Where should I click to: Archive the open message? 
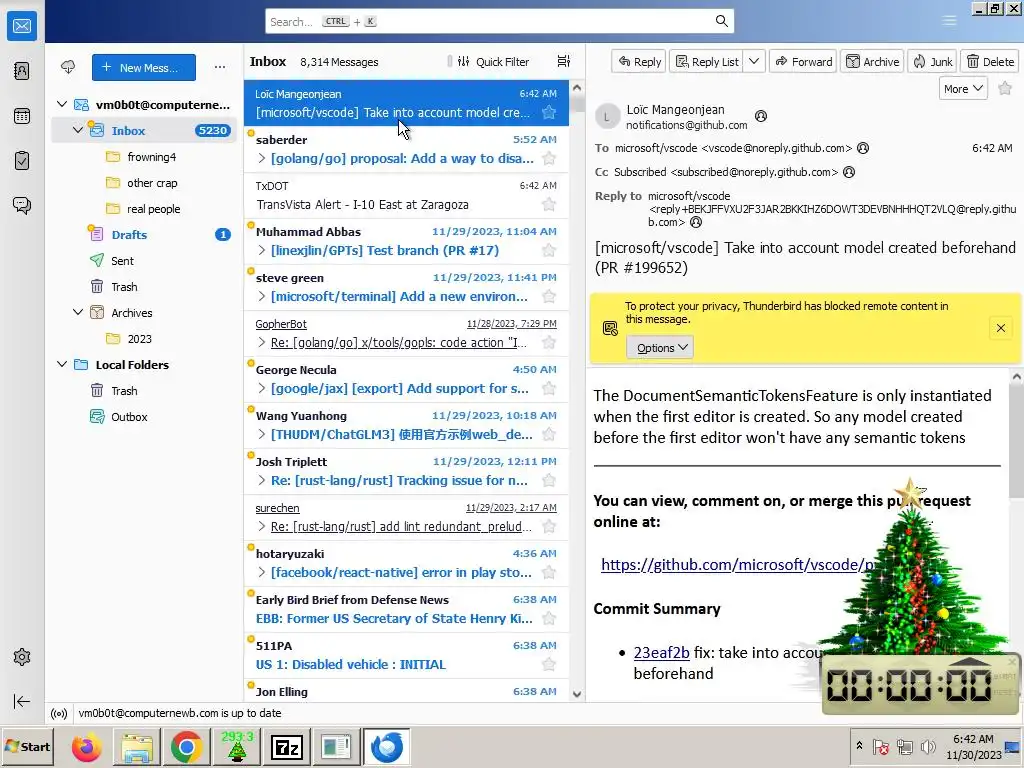872,61
